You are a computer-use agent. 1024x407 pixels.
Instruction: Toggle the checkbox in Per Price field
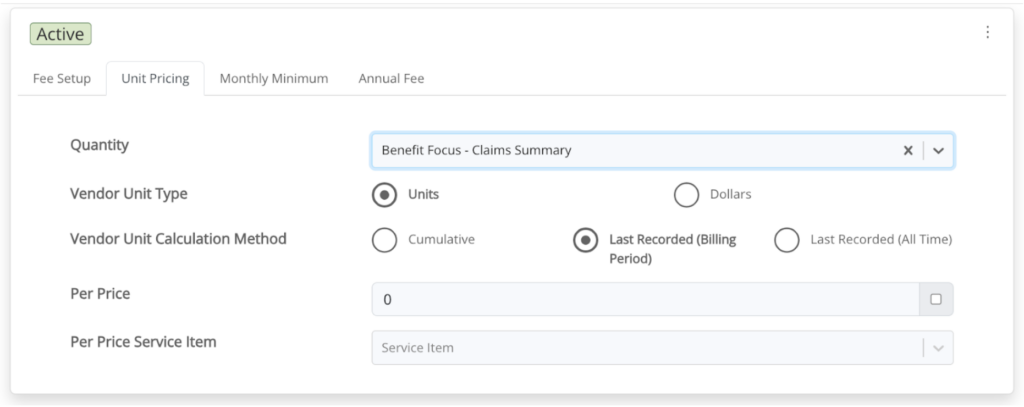point(936,299)
